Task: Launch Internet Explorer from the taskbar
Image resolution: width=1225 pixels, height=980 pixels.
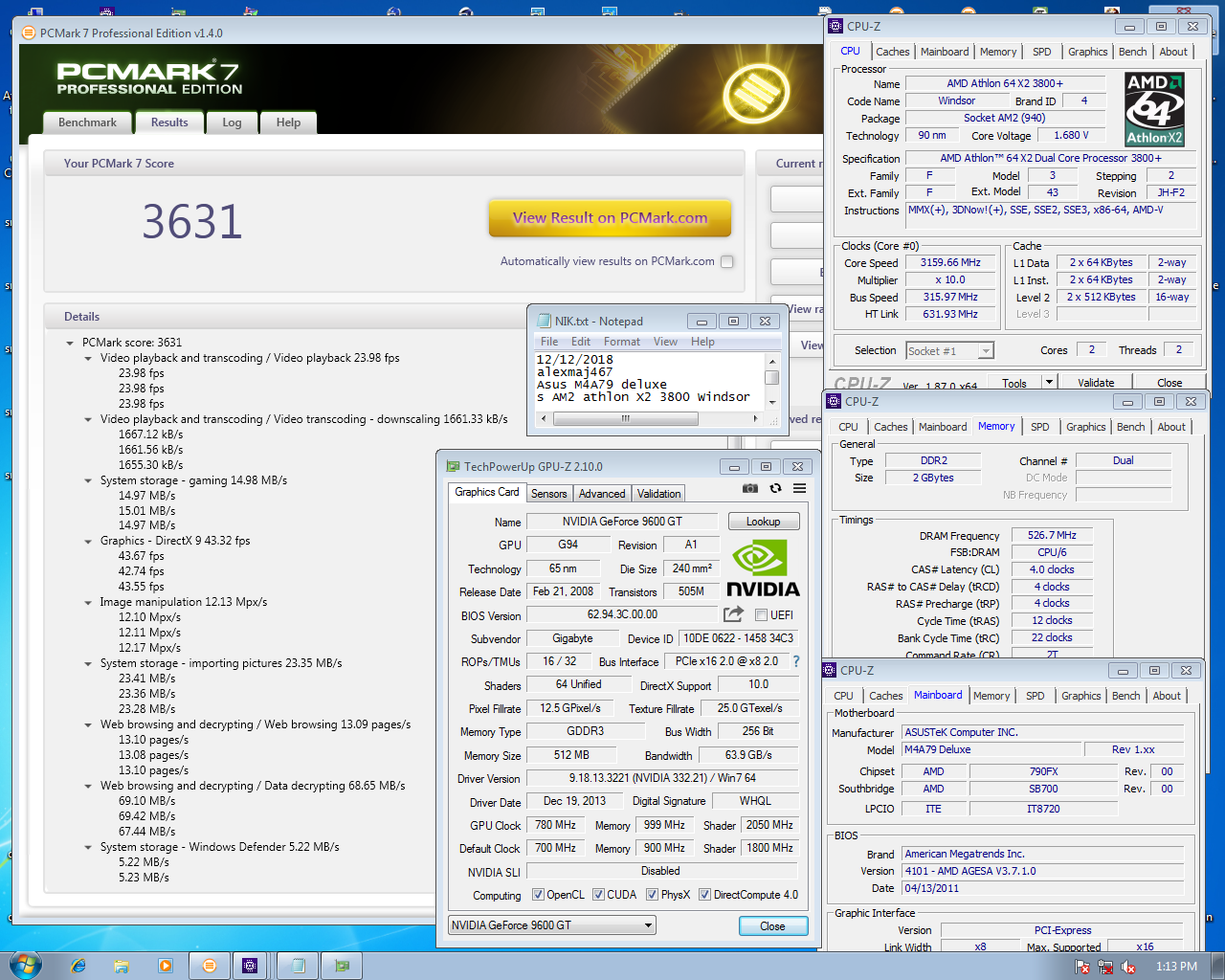Action: 78,966
